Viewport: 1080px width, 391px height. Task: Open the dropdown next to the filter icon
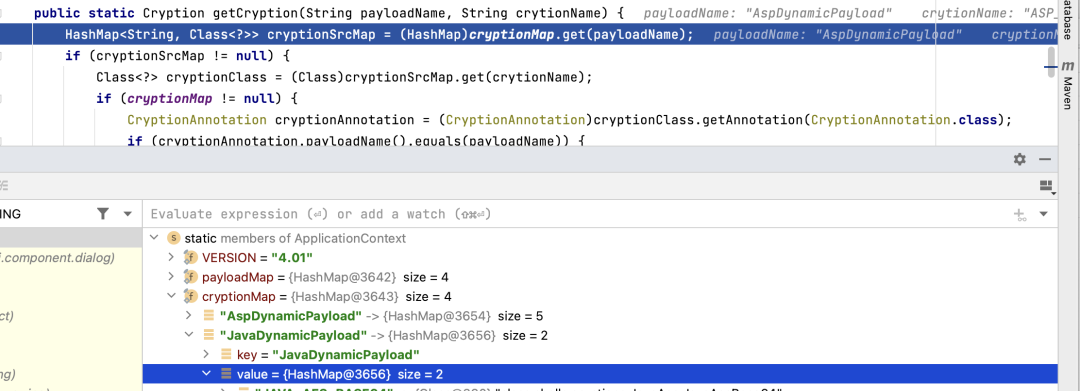click(x=127, y=214)
